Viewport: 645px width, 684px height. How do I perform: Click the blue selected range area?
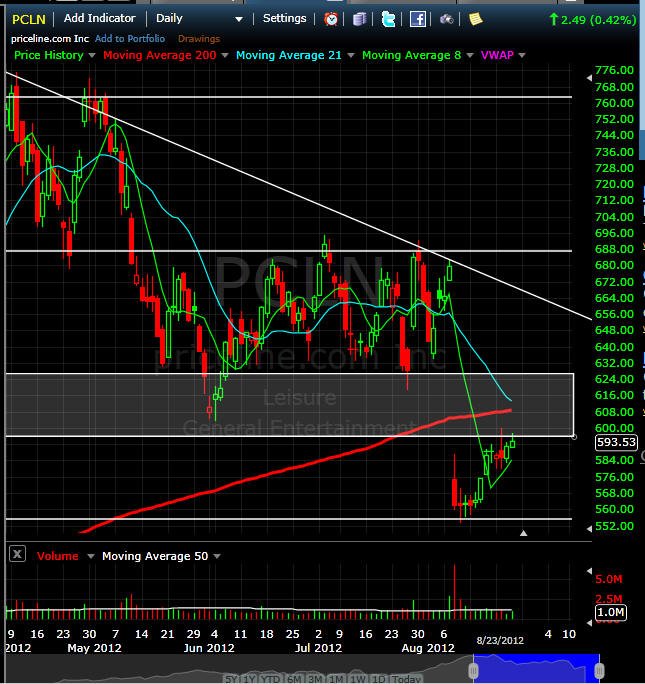coord(536,668)
